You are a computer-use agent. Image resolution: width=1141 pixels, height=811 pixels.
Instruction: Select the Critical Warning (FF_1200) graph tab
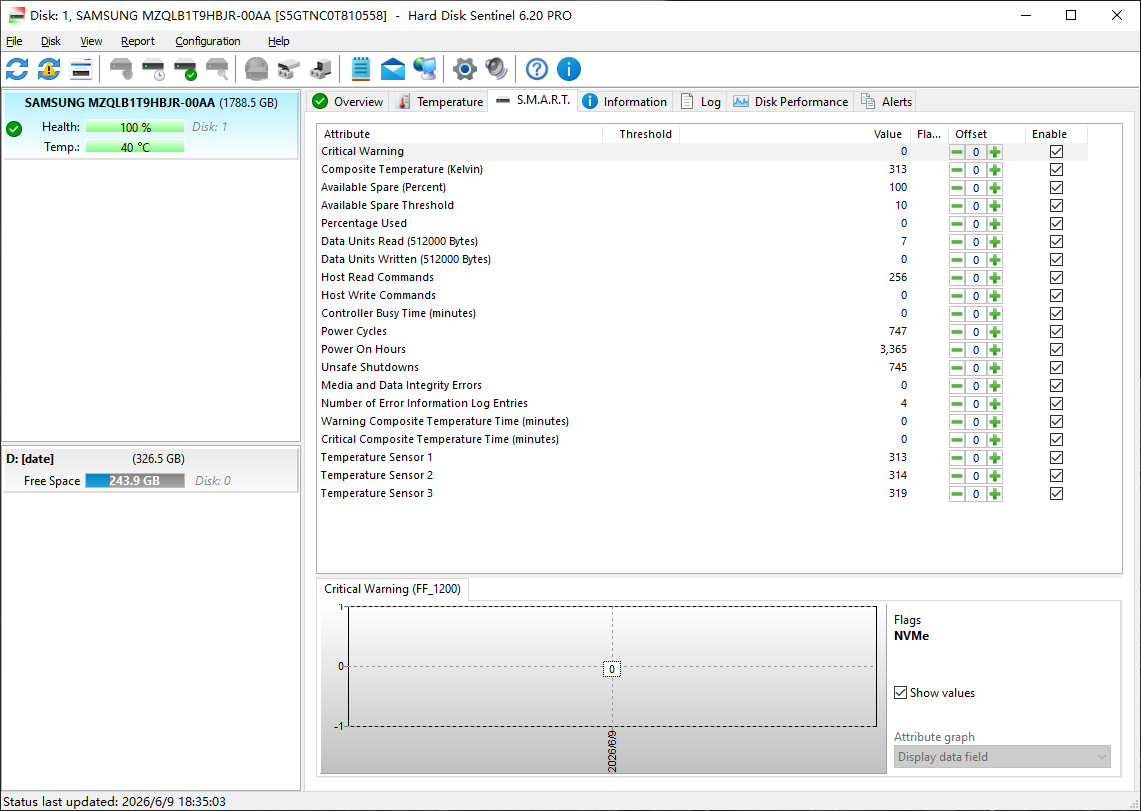tap(393, 589)
